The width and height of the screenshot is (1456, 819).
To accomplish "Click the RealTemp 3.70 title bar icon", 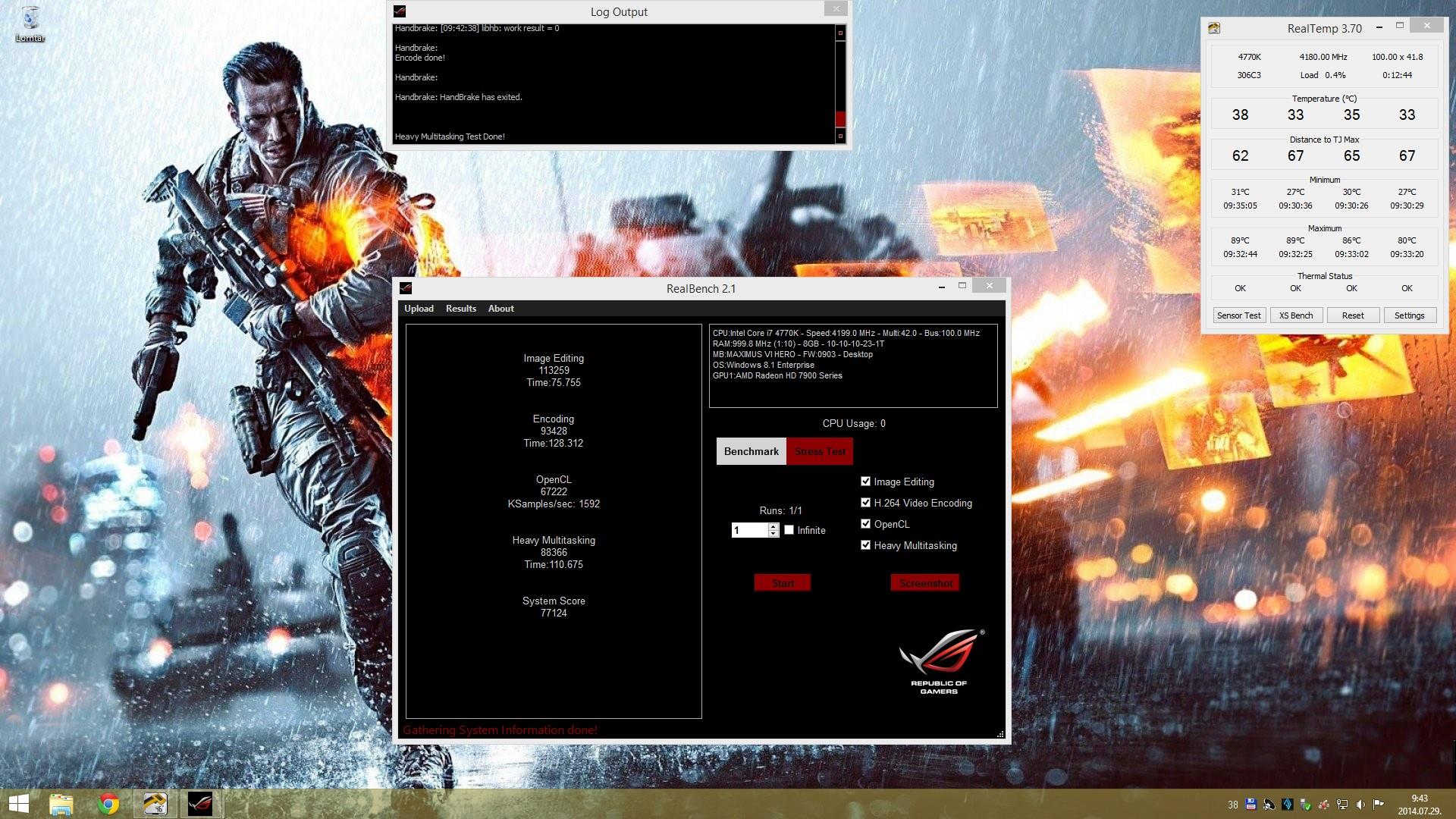I will [x=1214, y=28].
